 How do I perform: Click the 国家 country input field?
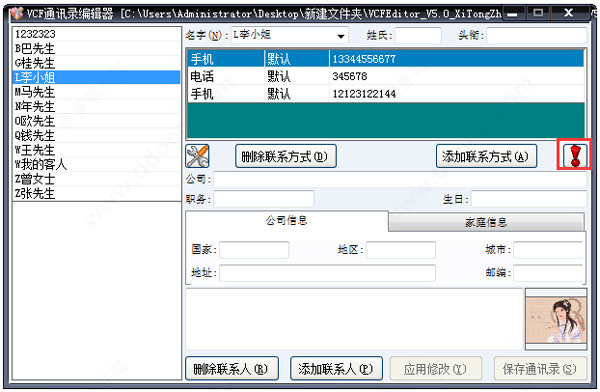[254, 250]
